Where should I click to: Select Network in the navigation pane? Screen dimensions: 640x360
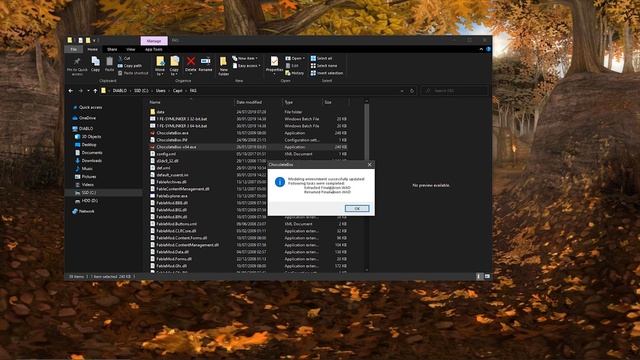(86, 211)
